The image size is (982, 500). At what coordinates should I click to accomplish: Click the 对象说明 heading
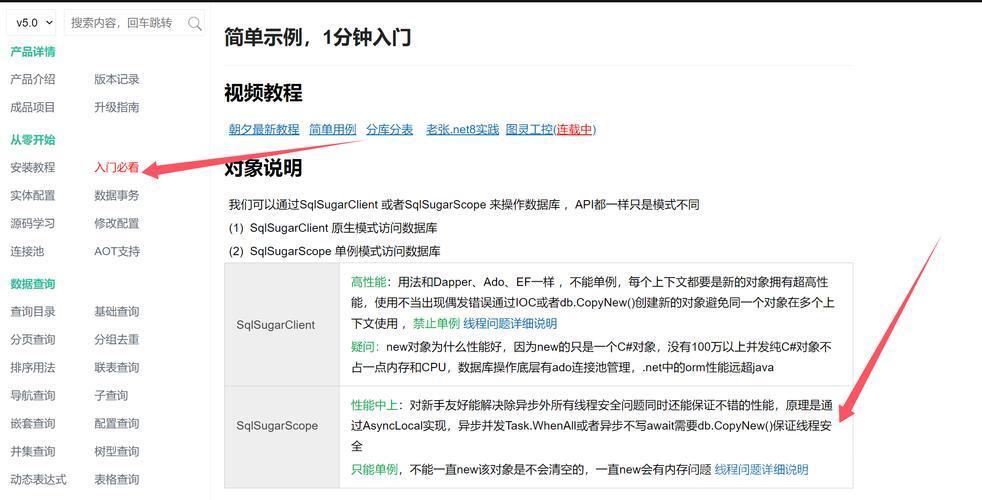tap(263, 167)
